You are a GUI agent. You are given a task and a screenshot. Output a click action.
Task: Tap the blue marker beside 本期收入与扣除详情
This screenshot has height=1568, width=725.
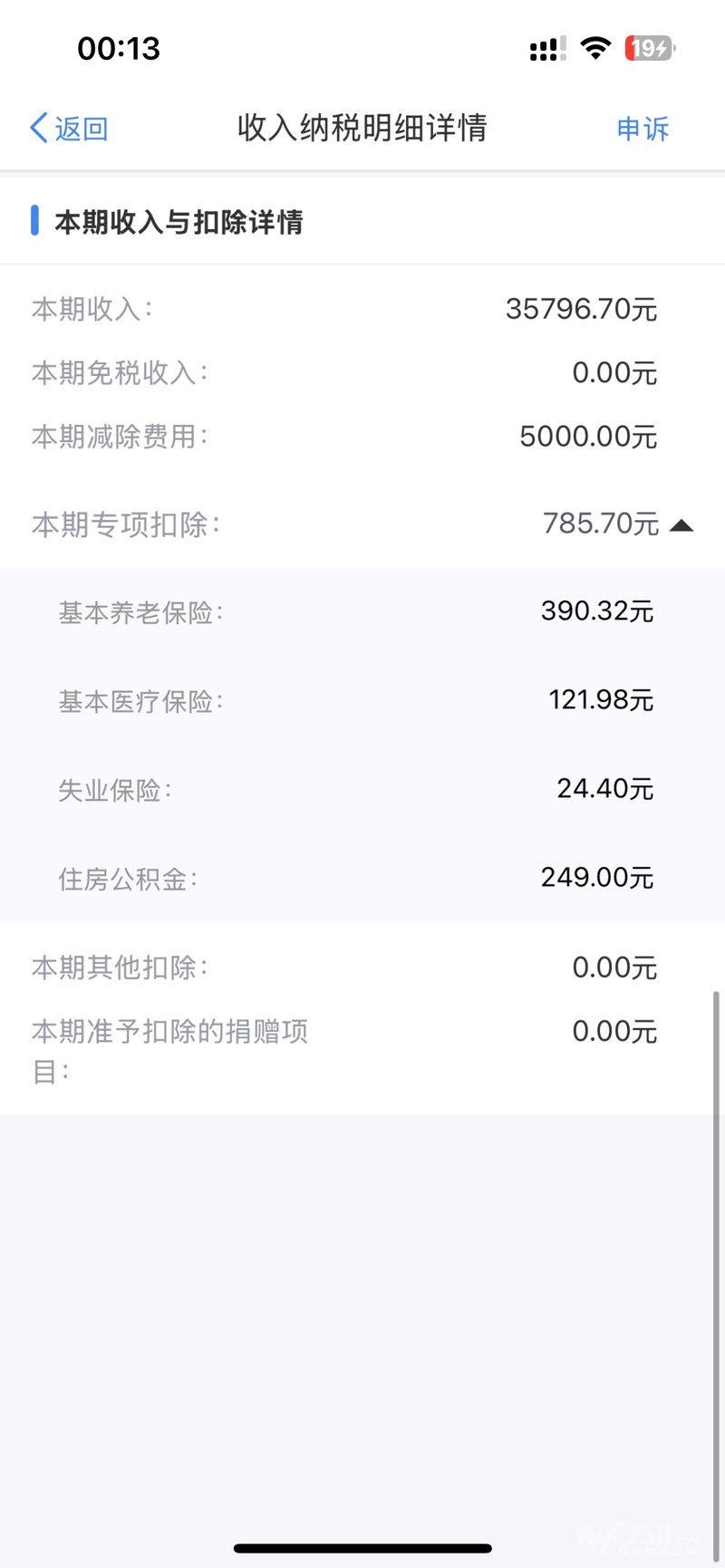34,220
